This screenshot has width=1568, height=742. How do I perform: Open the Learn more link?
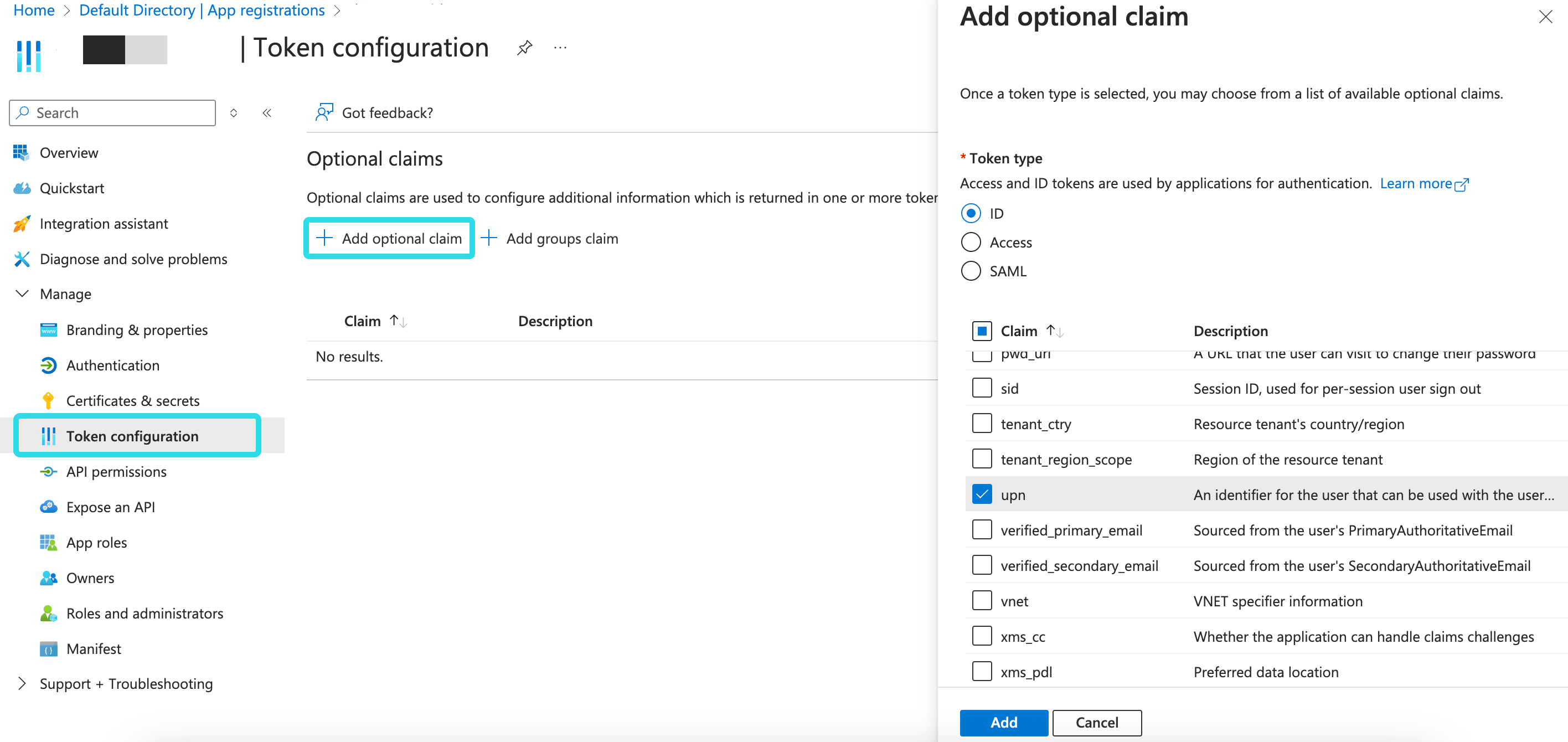click(1419, 183)
